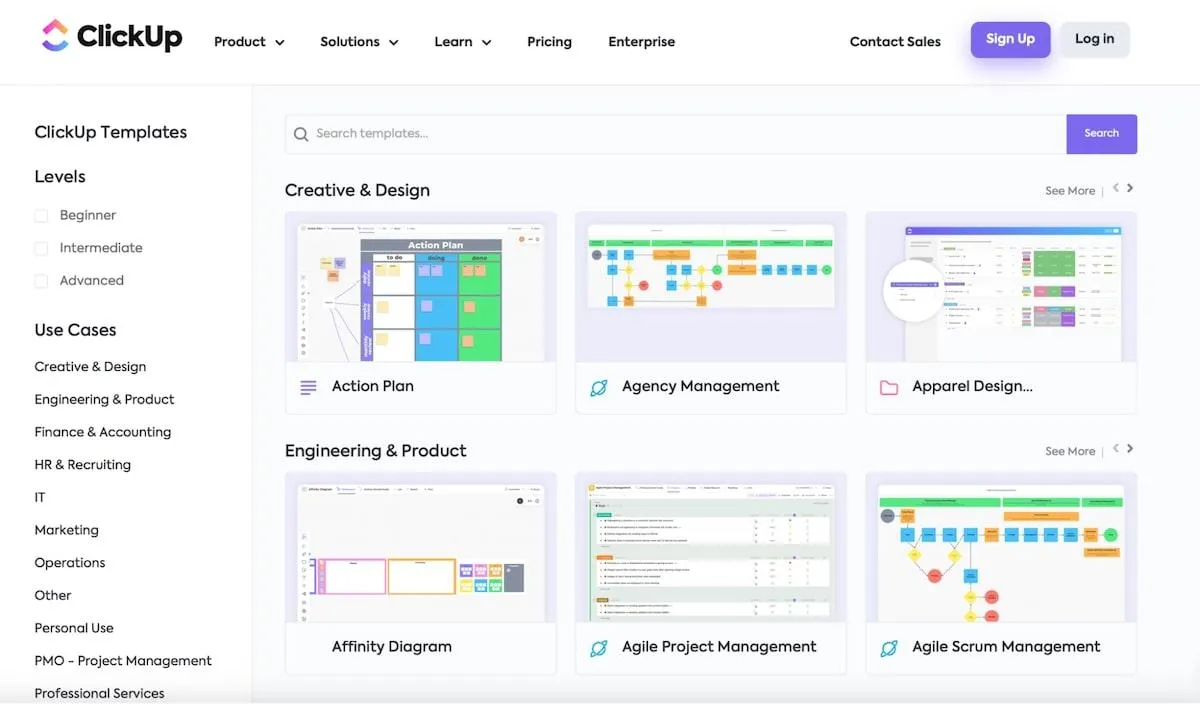Open the Solutions dropdown
1200x704 pixels.
click(359, 42)
